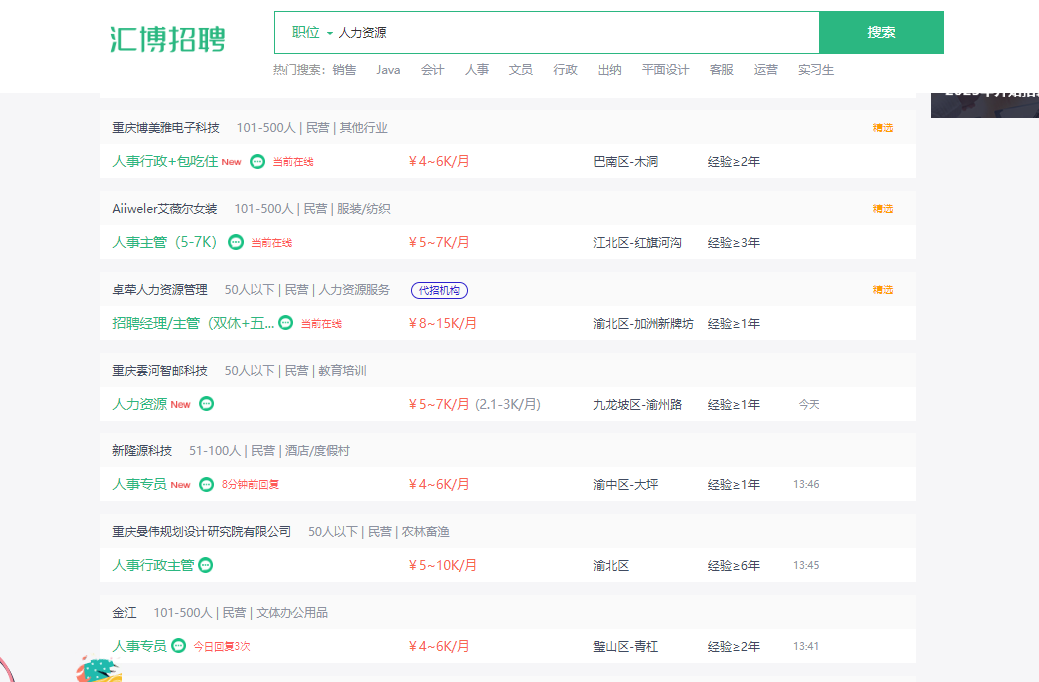Open company 金江

(x=124, y=612)
